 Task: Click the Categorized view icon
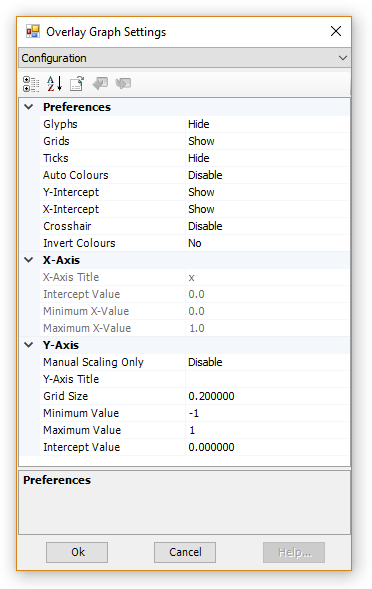click(31, 84)
